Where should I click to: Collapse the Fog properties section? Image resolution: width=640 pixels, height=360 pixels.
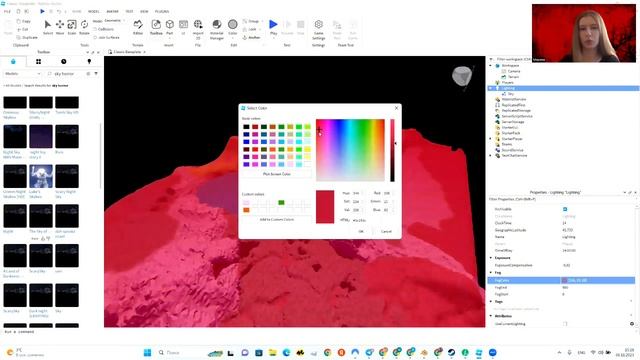491,273
